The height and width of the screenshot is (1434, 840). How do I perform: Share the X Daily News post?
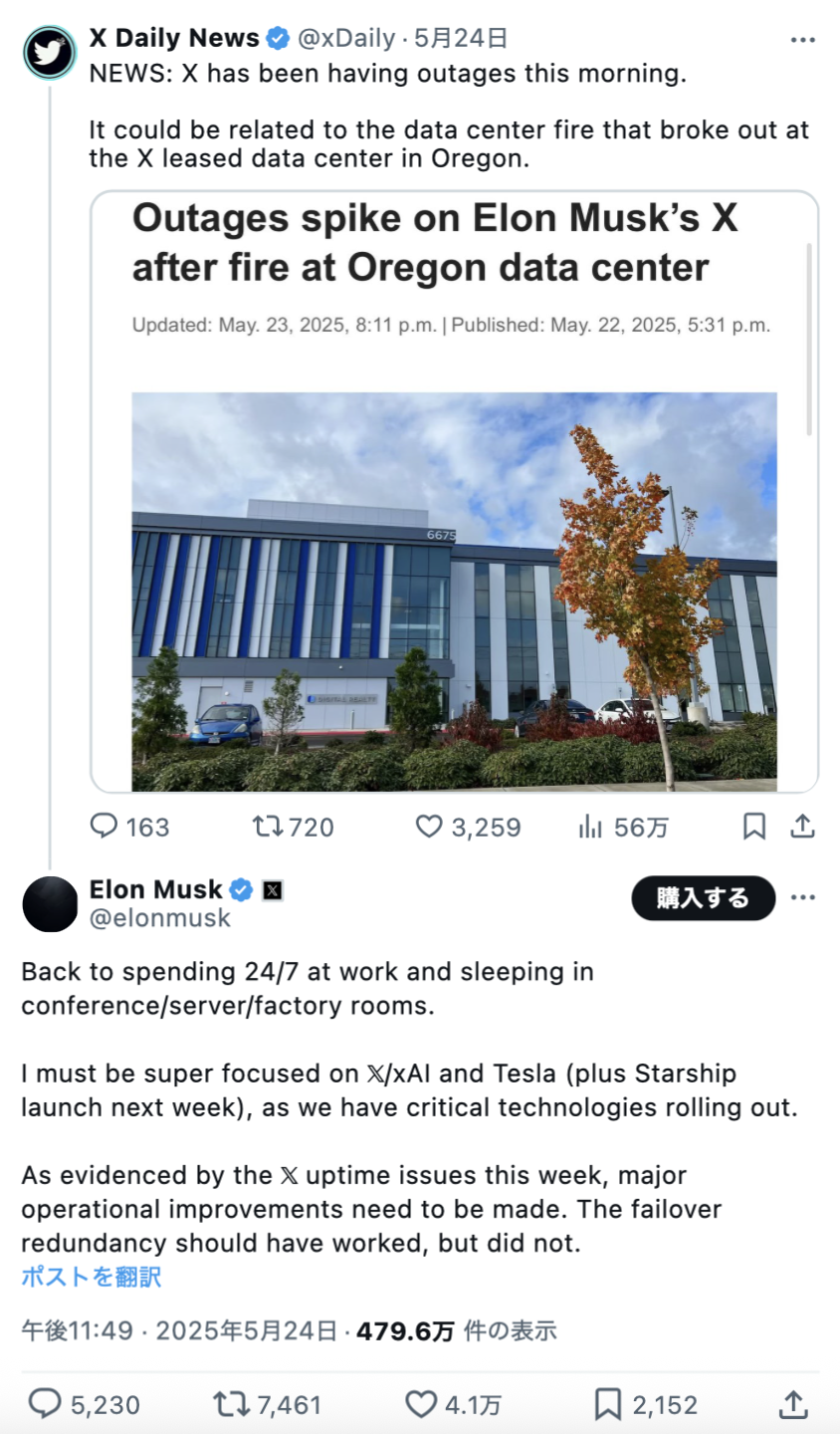(x=803, y=827)
